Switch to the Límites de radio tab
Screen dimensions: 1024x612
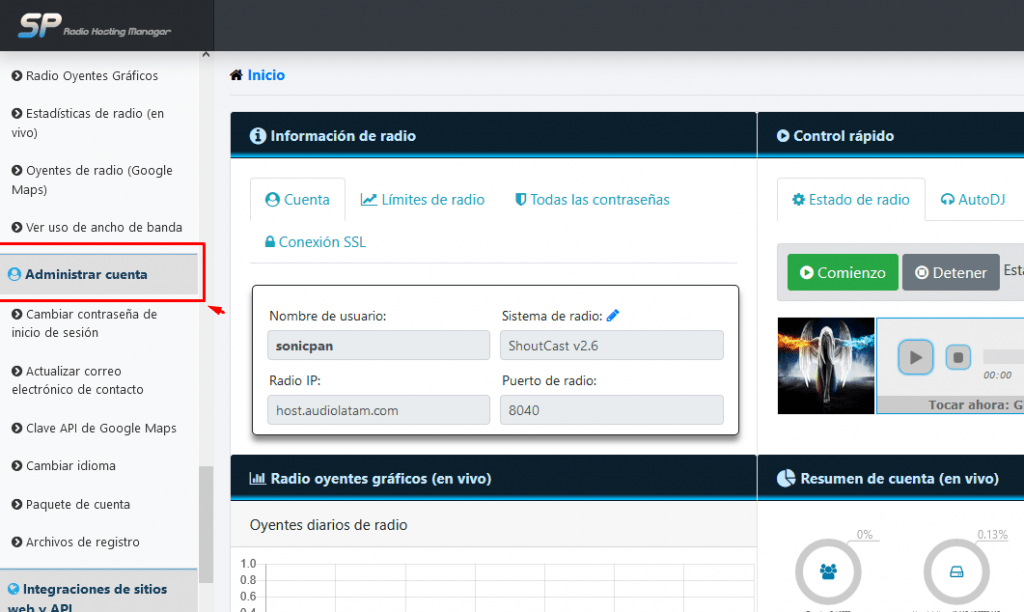point(423,200)
